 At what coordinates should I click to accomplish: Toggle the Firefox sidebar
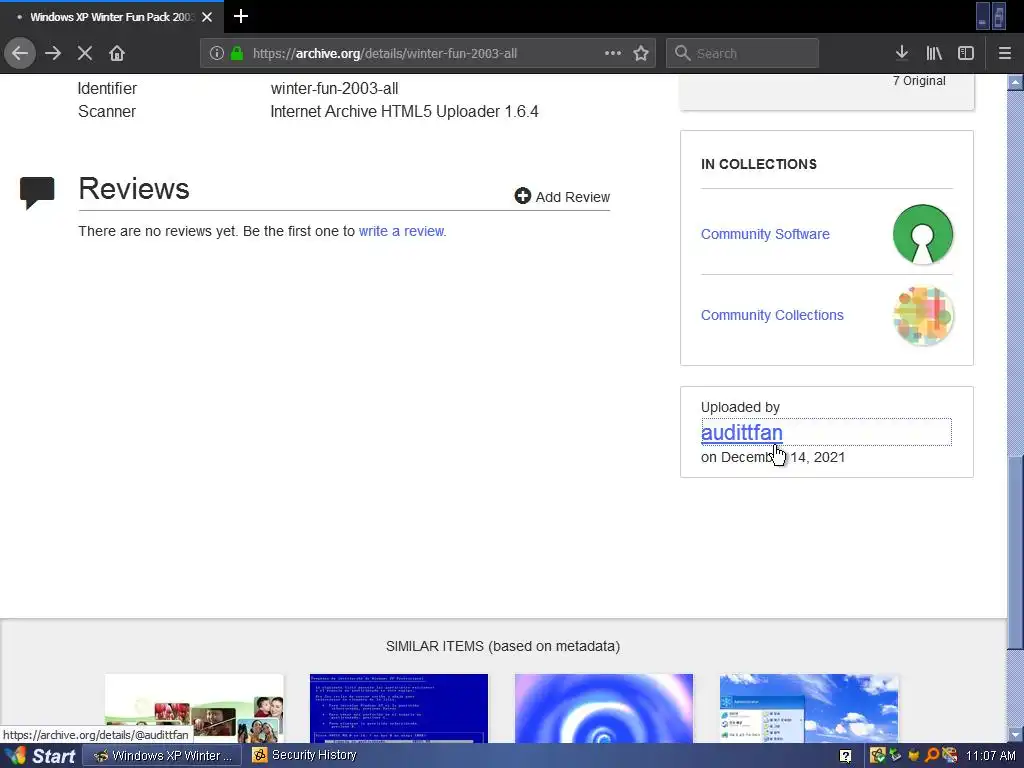(x=966, y=53)
